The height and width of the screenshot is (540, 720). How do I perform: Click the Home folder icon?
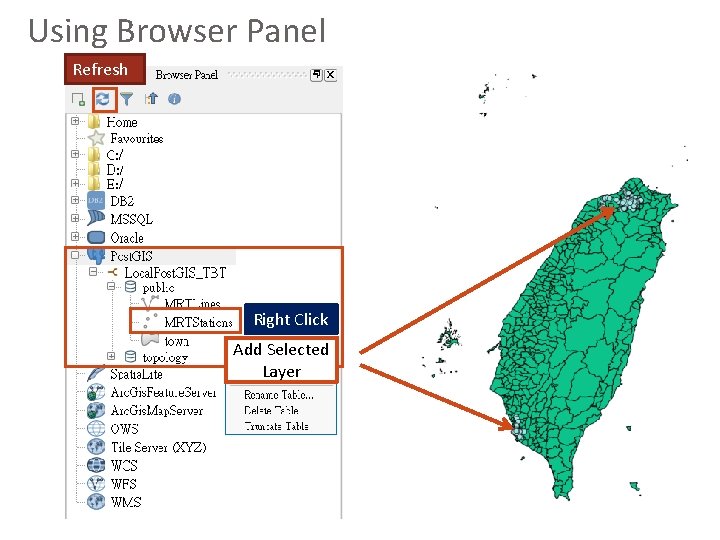(x=94, y=122)
